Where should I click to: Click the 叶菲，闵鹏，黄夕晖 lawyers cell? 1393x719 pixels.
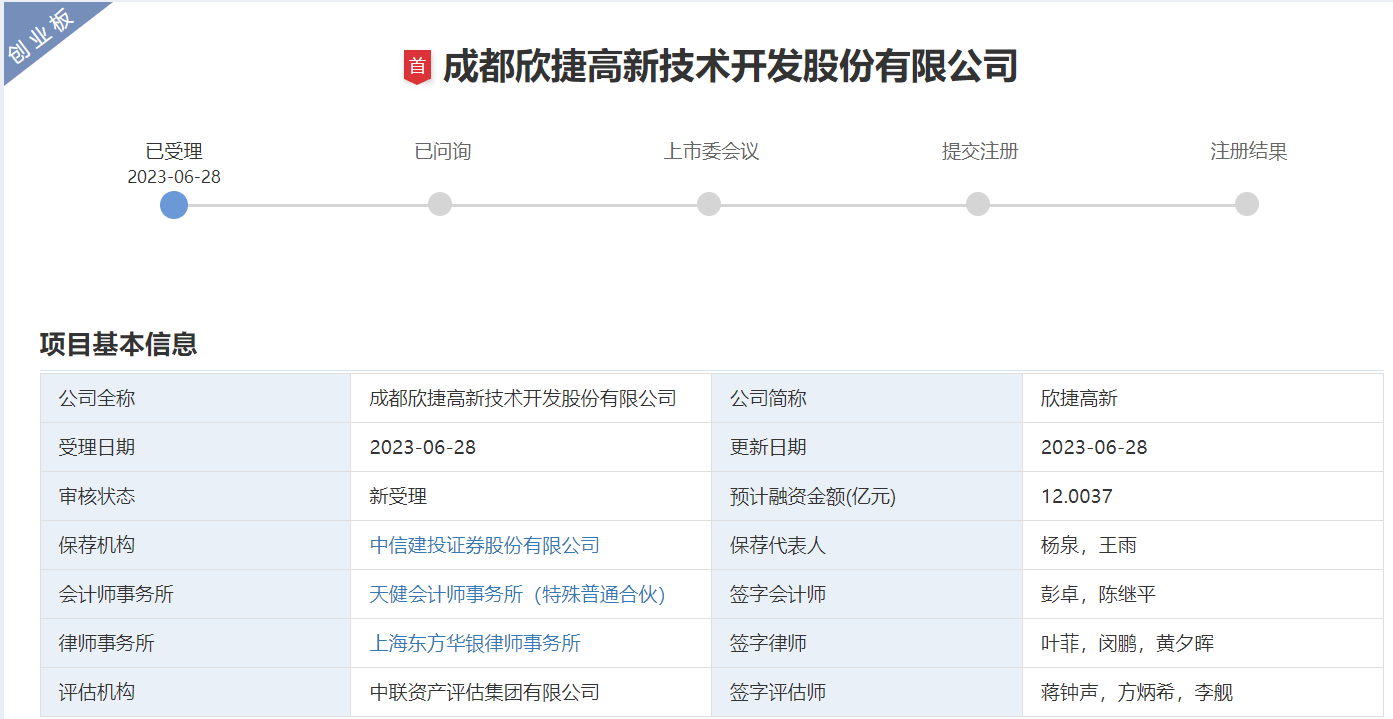coord(1203,643)
